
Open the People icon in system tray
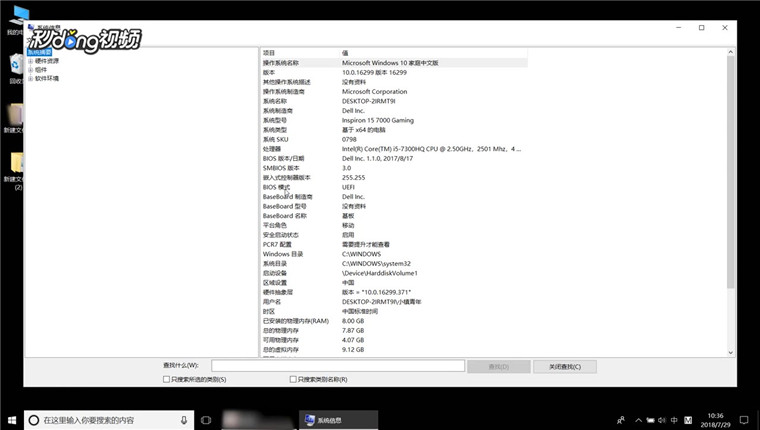tap(621, 420)
